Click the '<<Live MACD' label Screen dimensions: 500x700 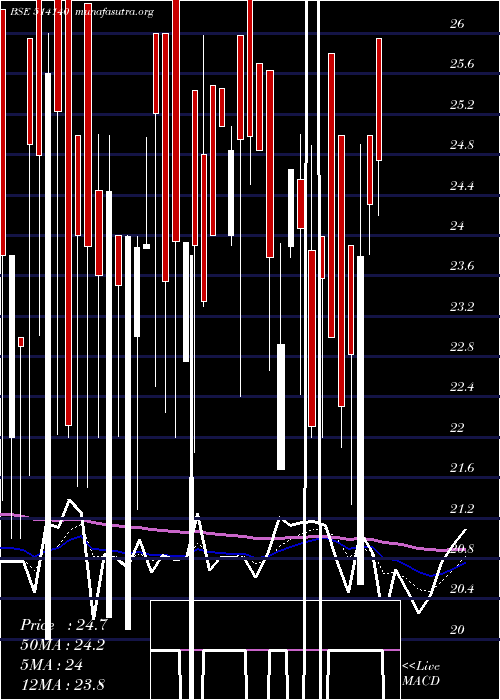[x=421, y=674]
